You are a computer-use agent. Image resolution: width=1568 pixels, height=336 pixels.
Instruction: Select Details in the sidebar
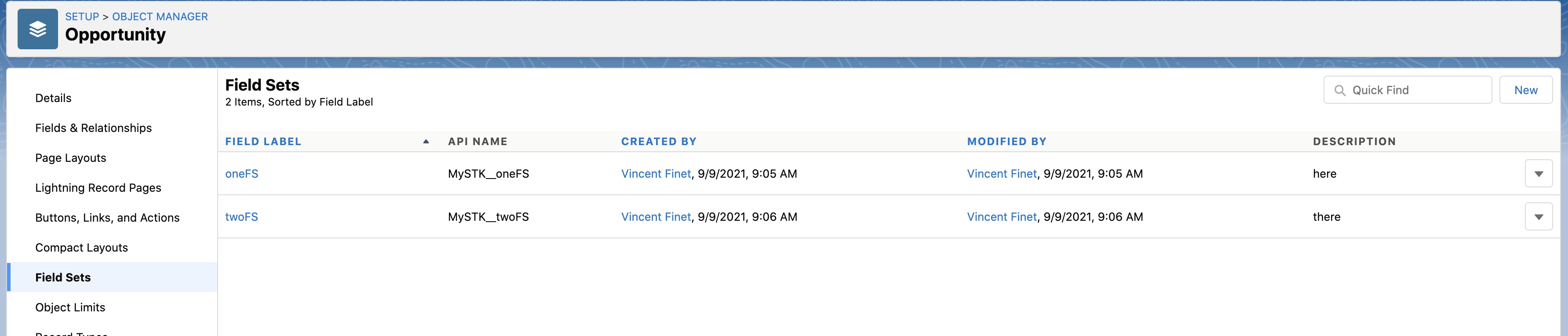point(54,97)
